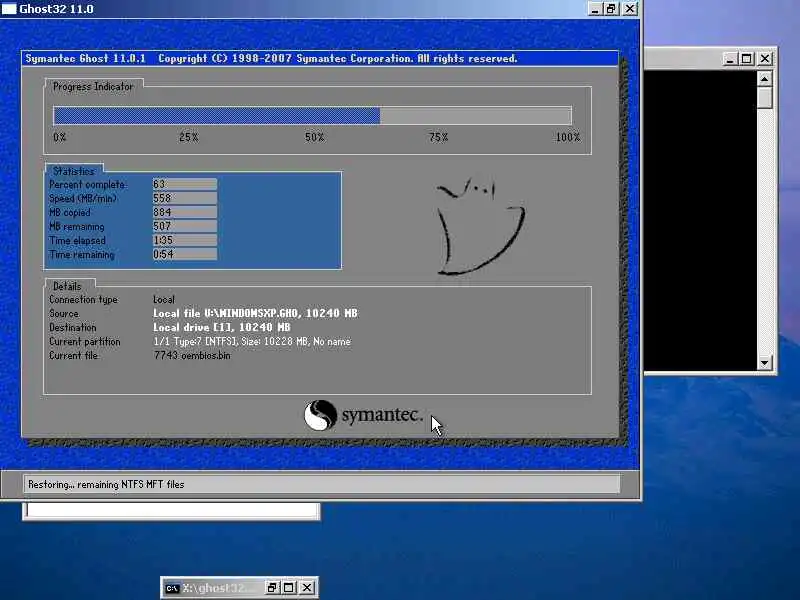Click the Symantec yin-yang logo
Viewport: 800px width, 600px height.
[x=320, y=415]
